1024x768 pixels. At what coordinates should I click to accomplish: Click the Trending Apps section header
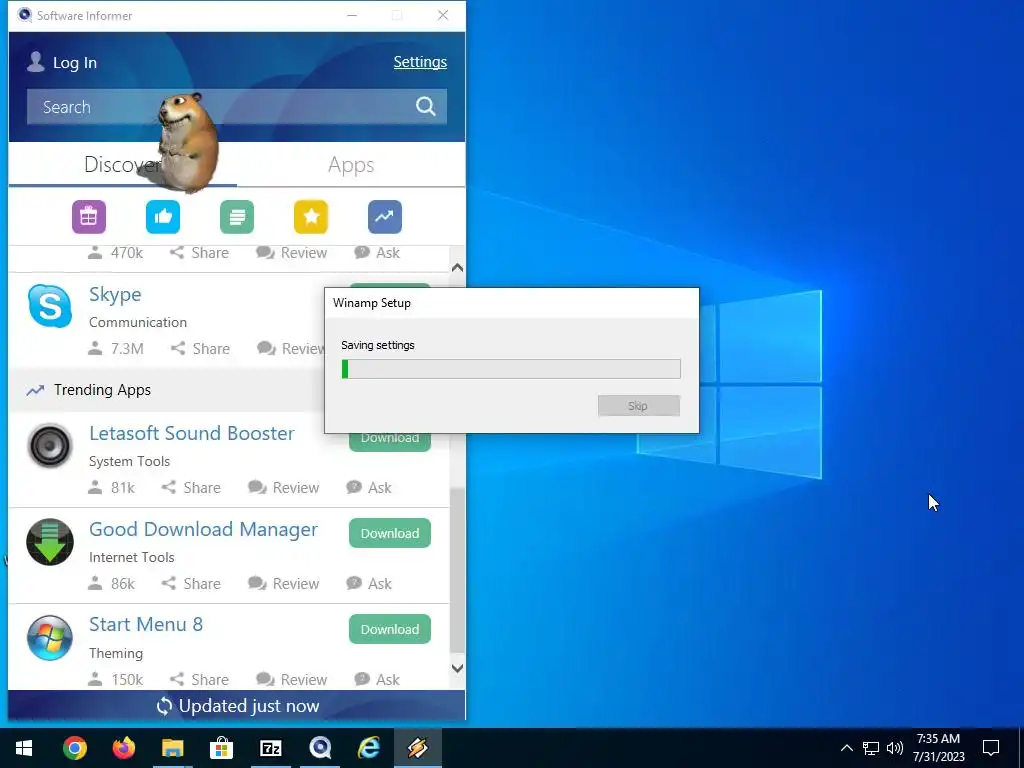point(167,390)
